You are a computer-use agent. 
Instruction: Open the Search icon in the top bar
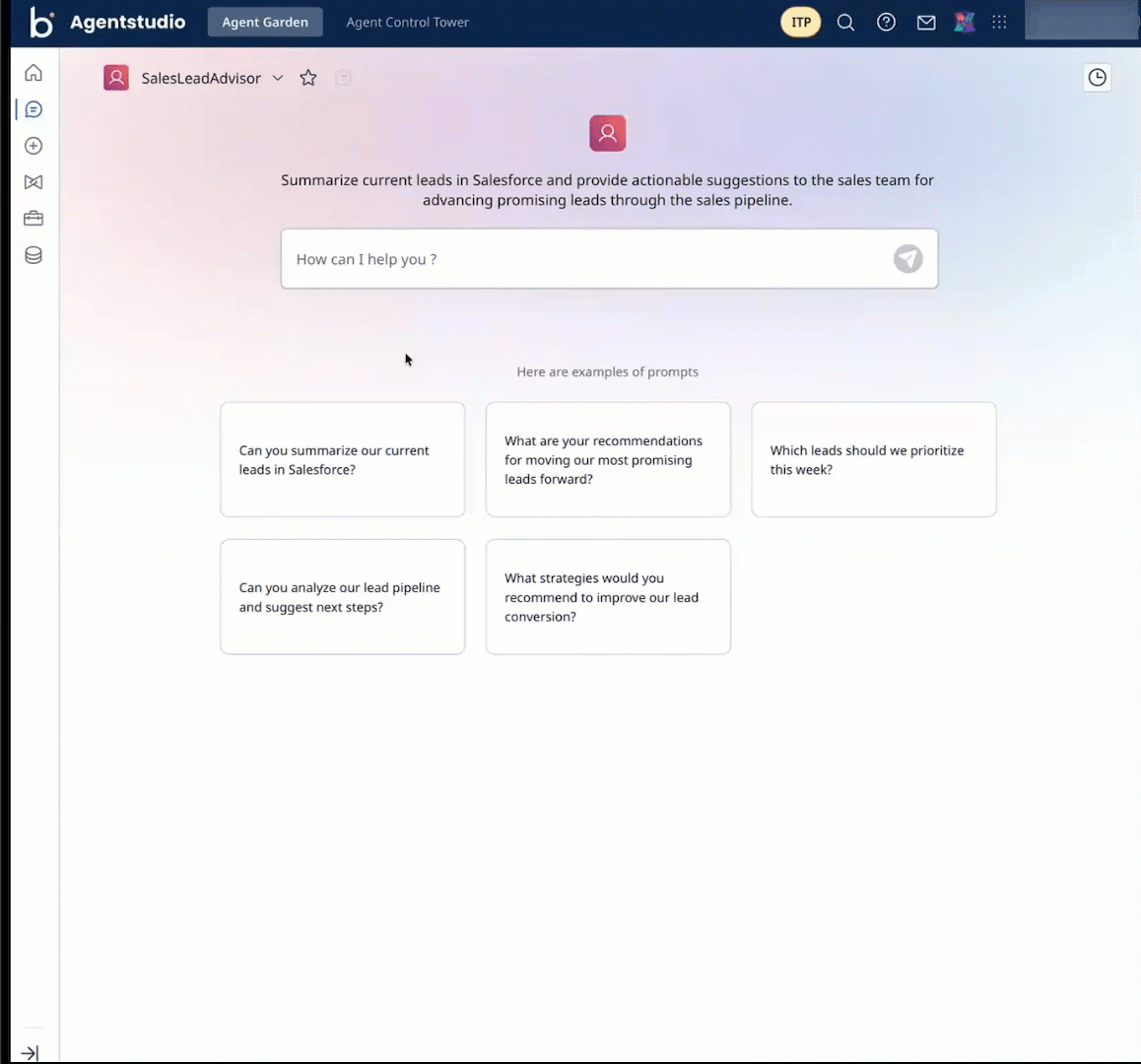click(845, 22)
